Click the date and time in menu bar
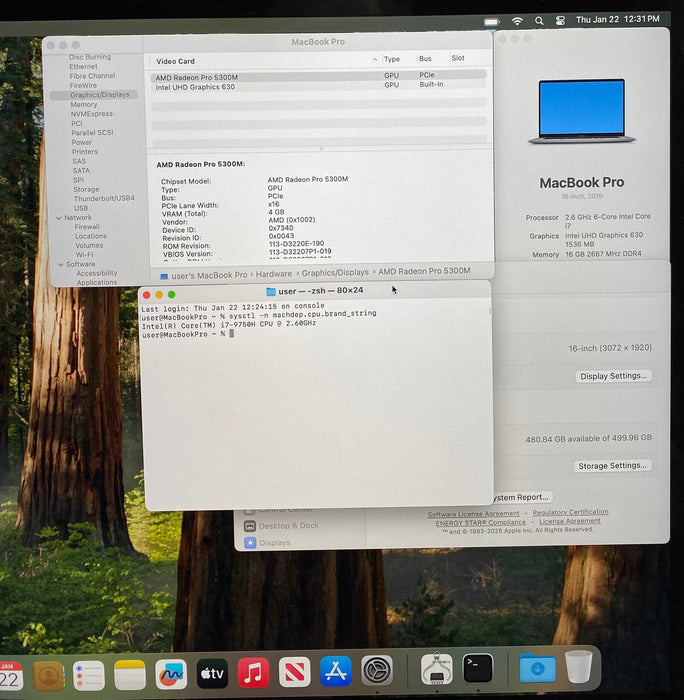This screenshot has width=684, height=700. 617,19
